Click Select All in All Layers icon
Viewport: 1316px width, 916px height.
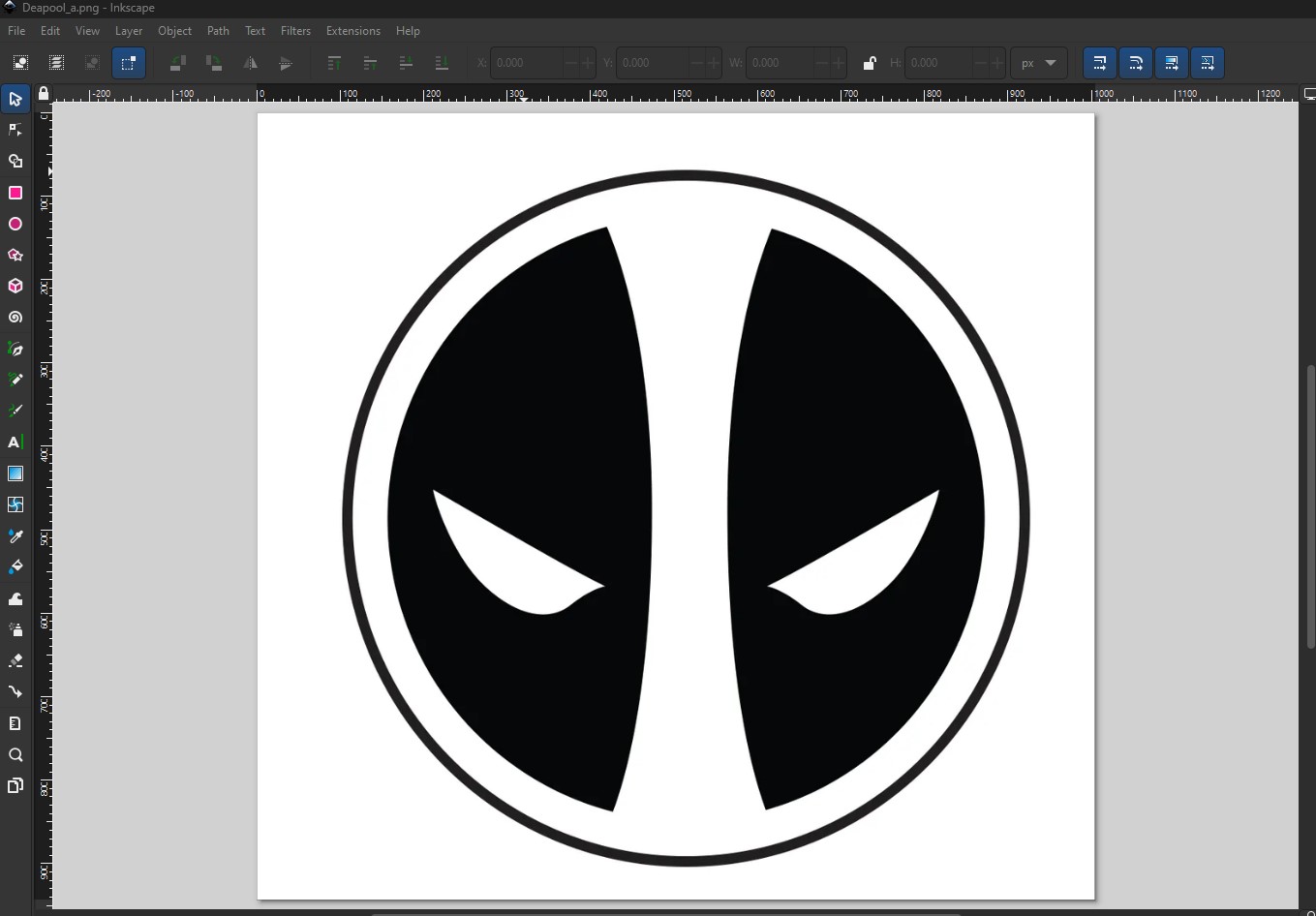coord(56,63)
